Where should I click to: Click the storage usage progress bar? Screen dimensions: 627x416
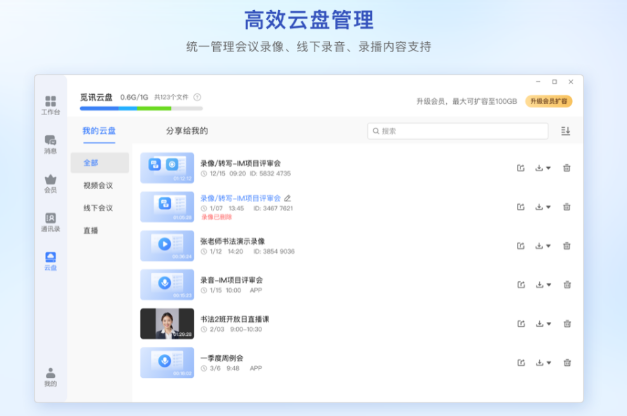point(141,108)
